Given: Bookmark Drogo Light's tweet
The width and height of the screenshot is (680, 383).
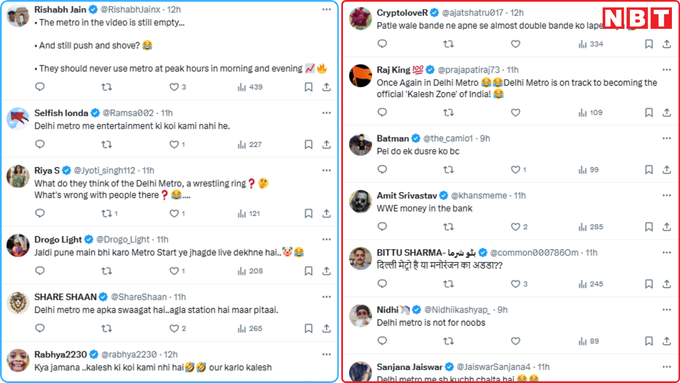Looking at the screenshot, I should pos(308,271).
